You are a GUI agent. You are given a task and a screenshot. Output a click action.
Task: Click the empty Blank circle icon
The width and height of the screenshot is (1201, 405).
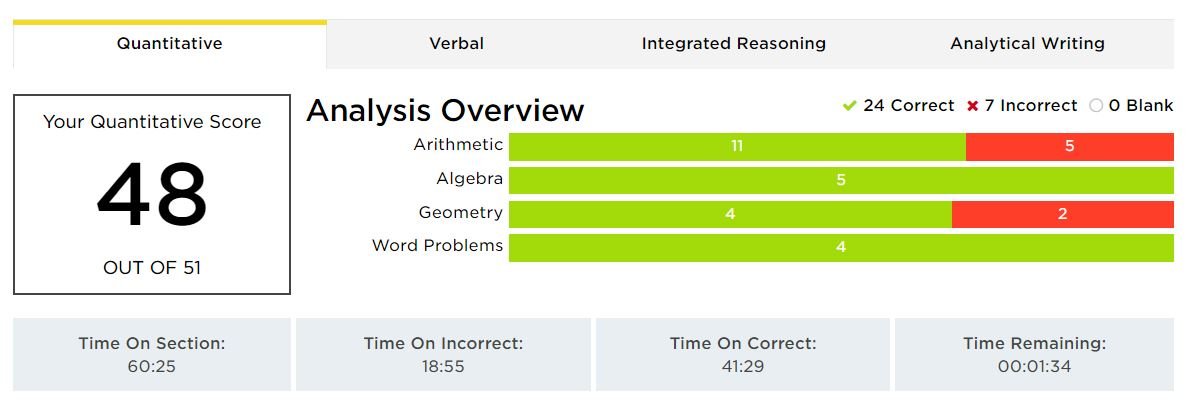click(x=1096, y=106)
